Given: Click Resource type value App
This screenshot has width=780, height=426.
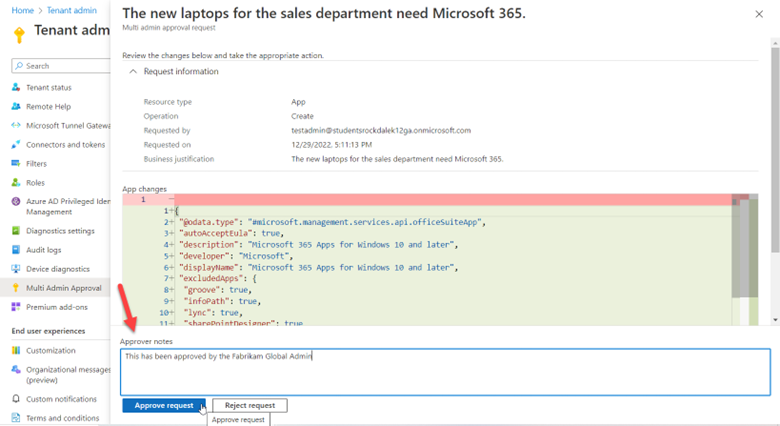Looking at the screenshot, I should (298, 102).
